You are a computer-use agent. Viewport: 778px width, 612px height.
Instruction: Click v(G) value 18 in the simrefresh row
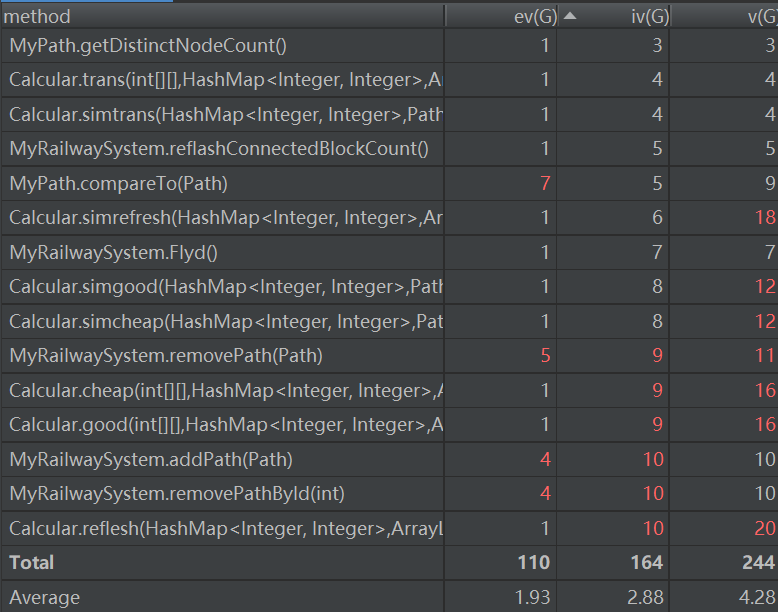[765, 218]
